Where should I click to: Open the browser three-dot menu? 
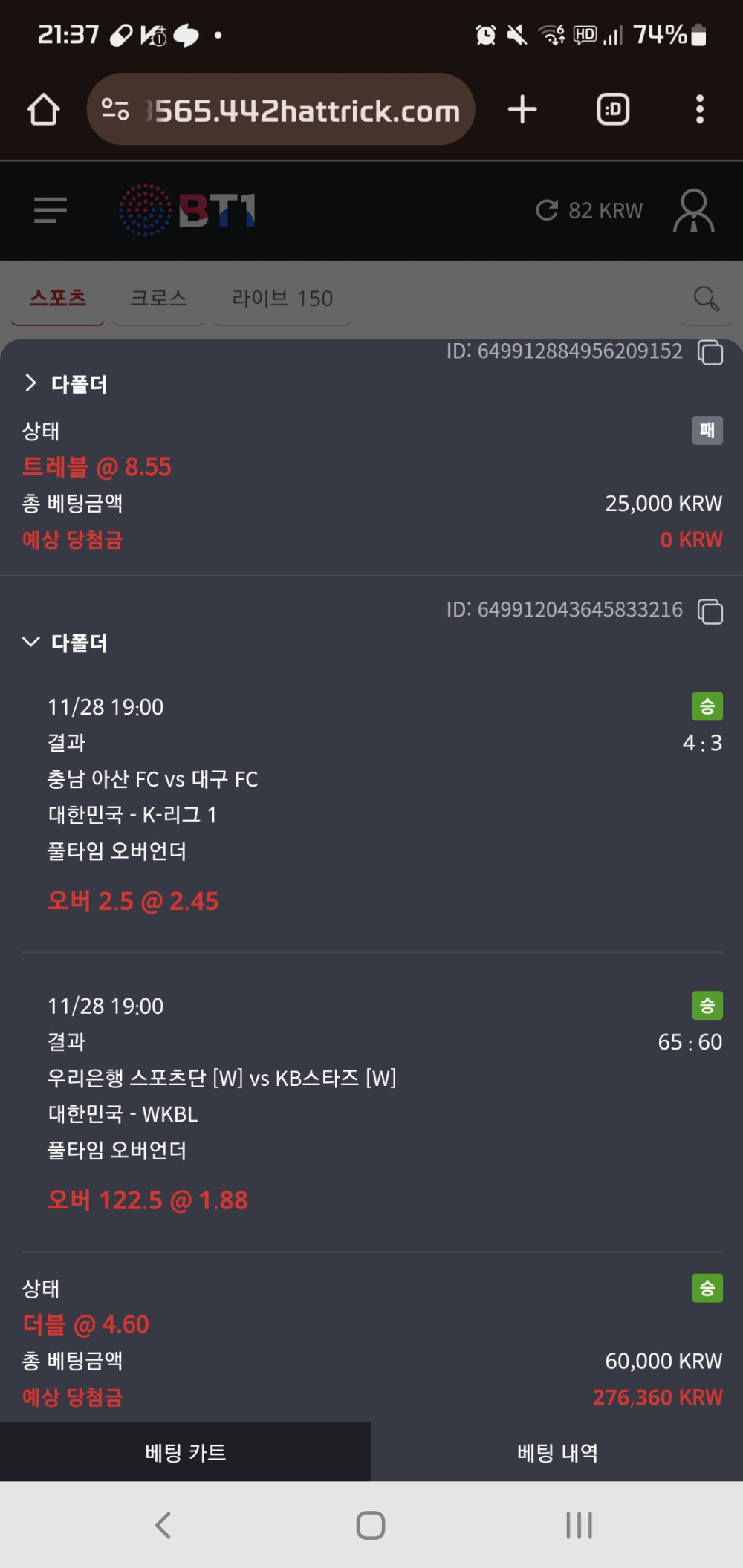click(699, 109)
